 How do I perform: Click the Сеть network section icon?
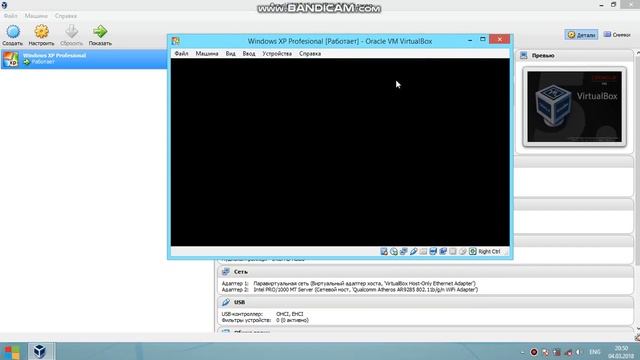pos(226,271)
